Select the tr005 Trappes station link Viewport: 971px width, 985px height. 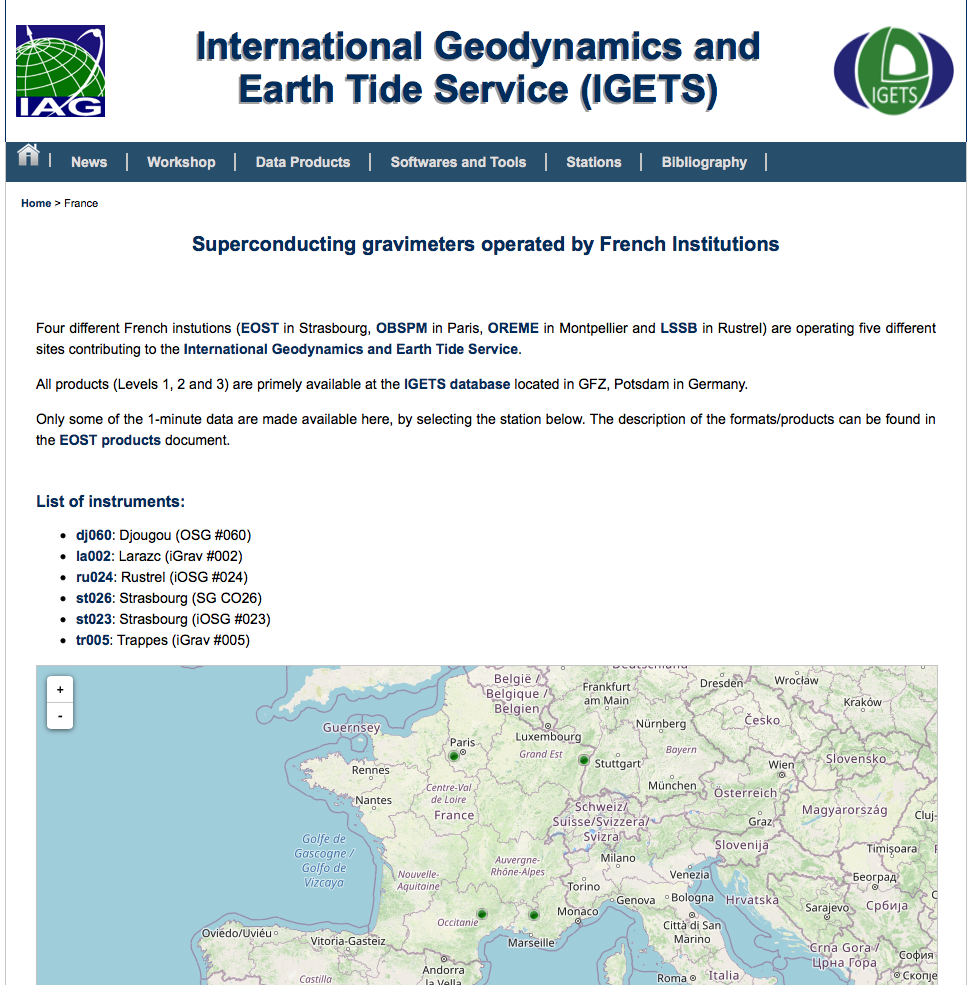(x=93, y=640)
